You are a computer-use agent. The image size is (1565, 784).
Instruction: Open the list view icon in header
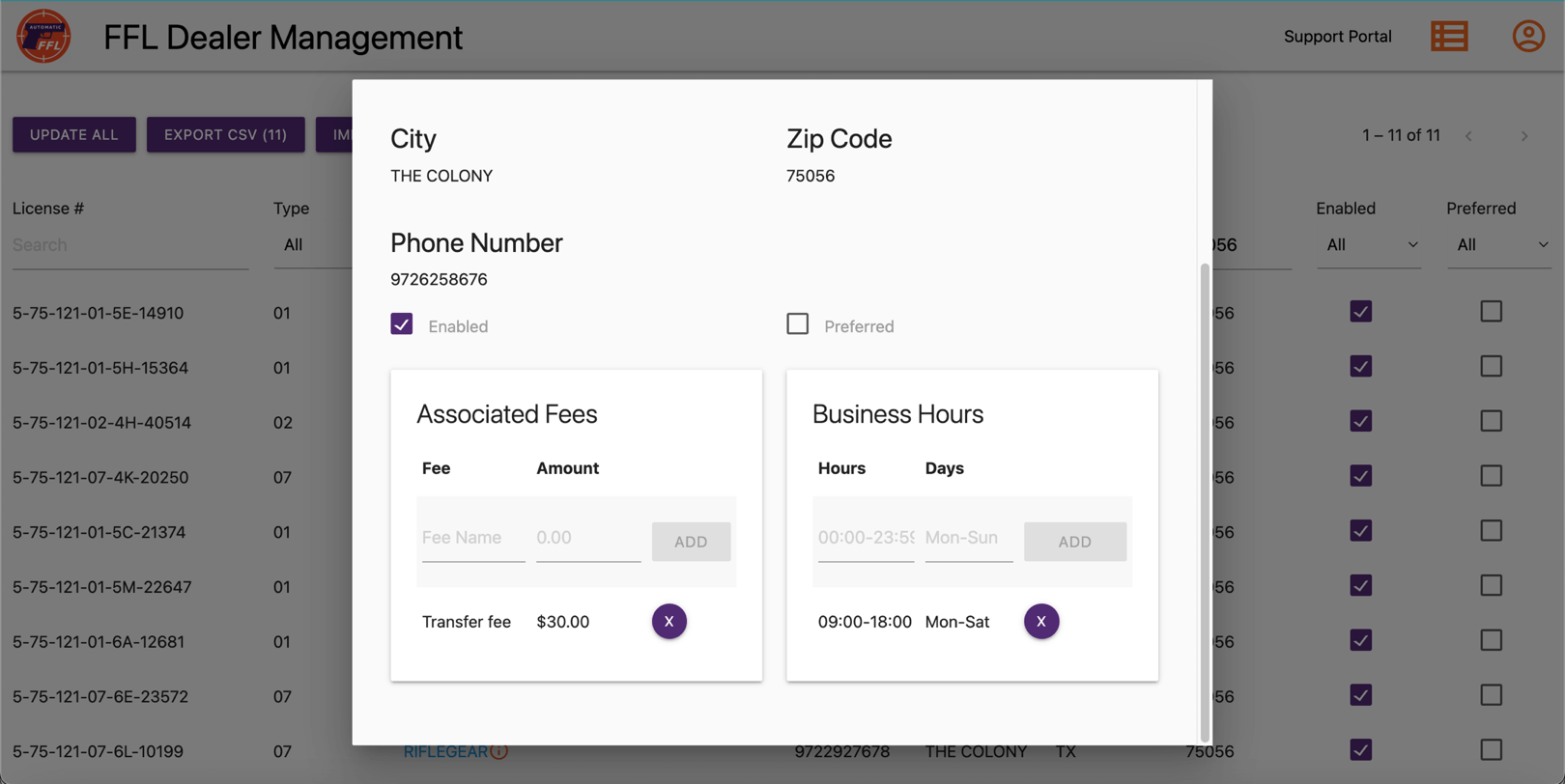click(1449, 37)
